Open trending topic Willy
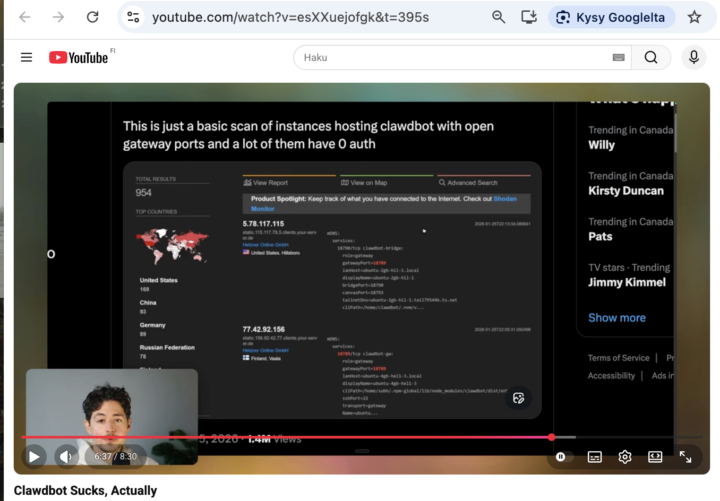 601,145
